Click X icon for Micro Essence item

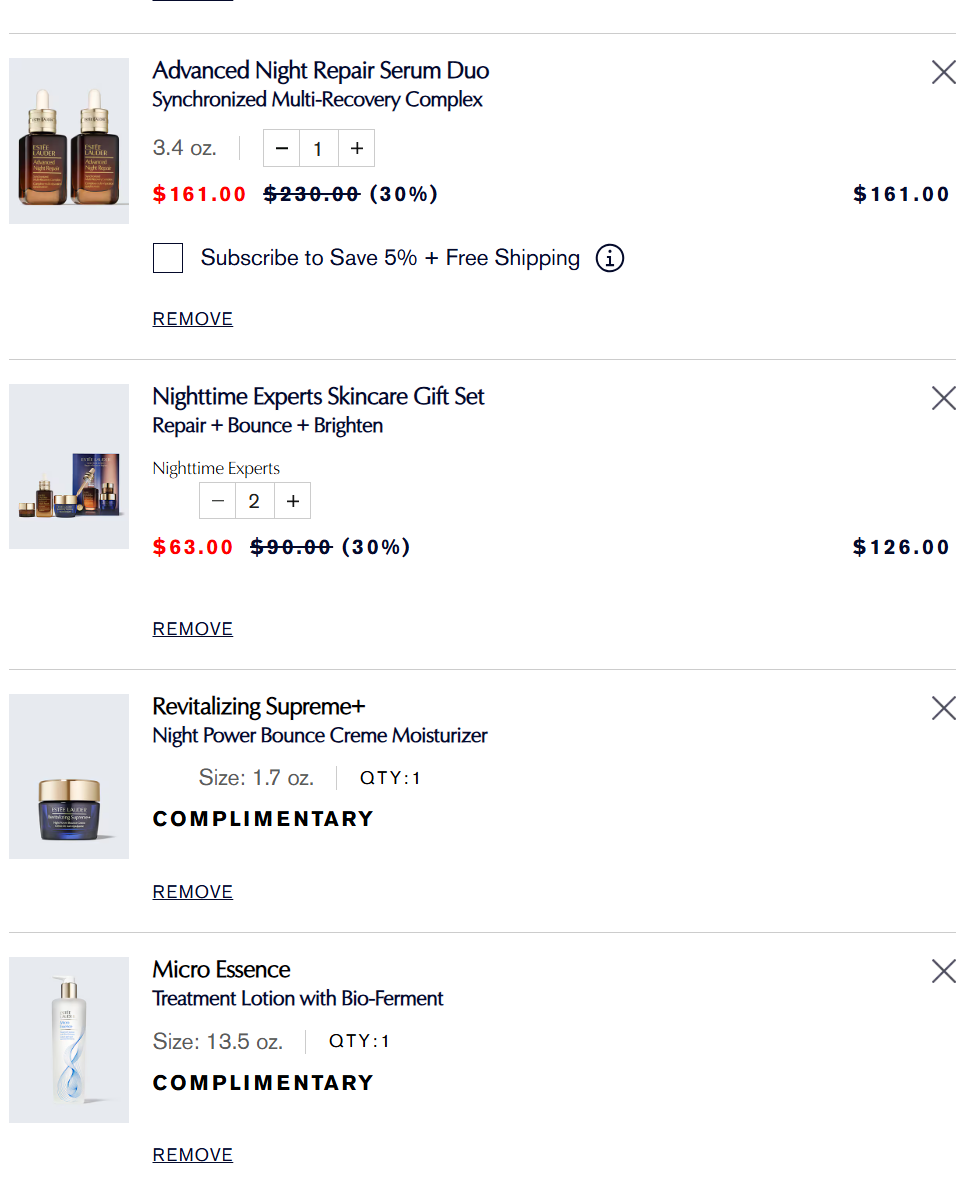[x=943, y=971]
